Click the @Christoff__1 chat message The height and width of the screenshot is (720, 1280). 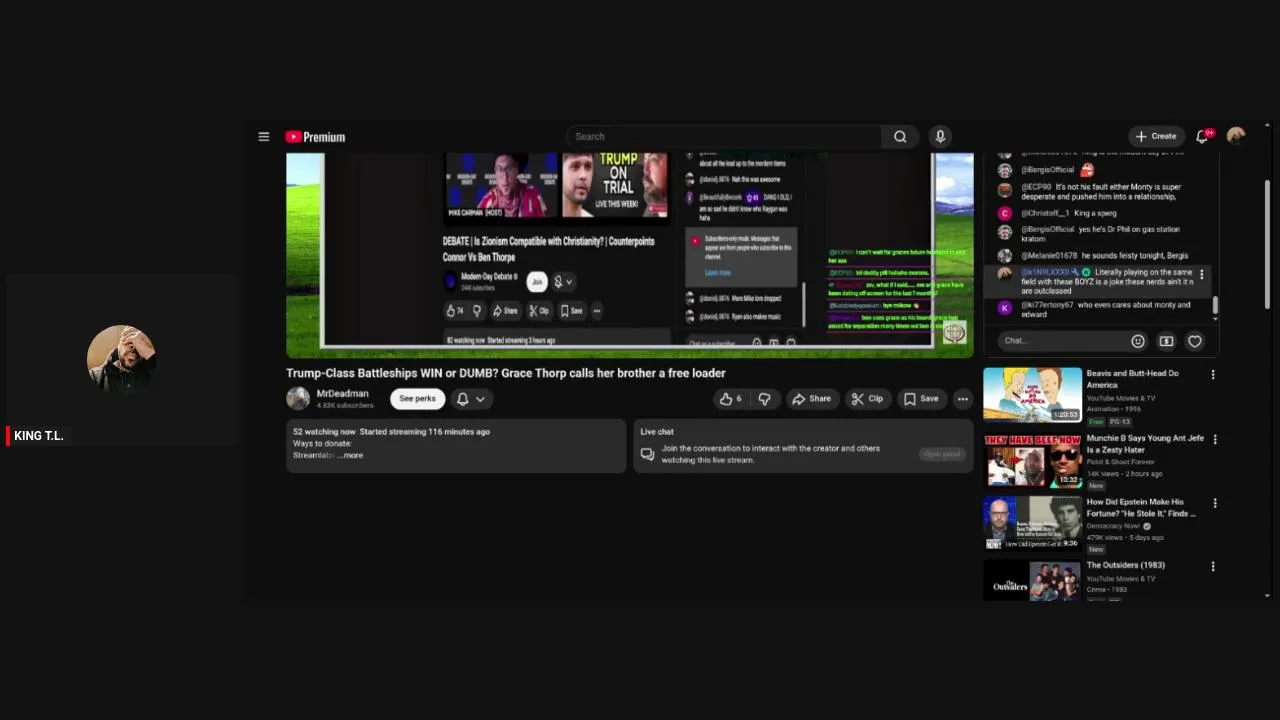tap(1098, 213)
